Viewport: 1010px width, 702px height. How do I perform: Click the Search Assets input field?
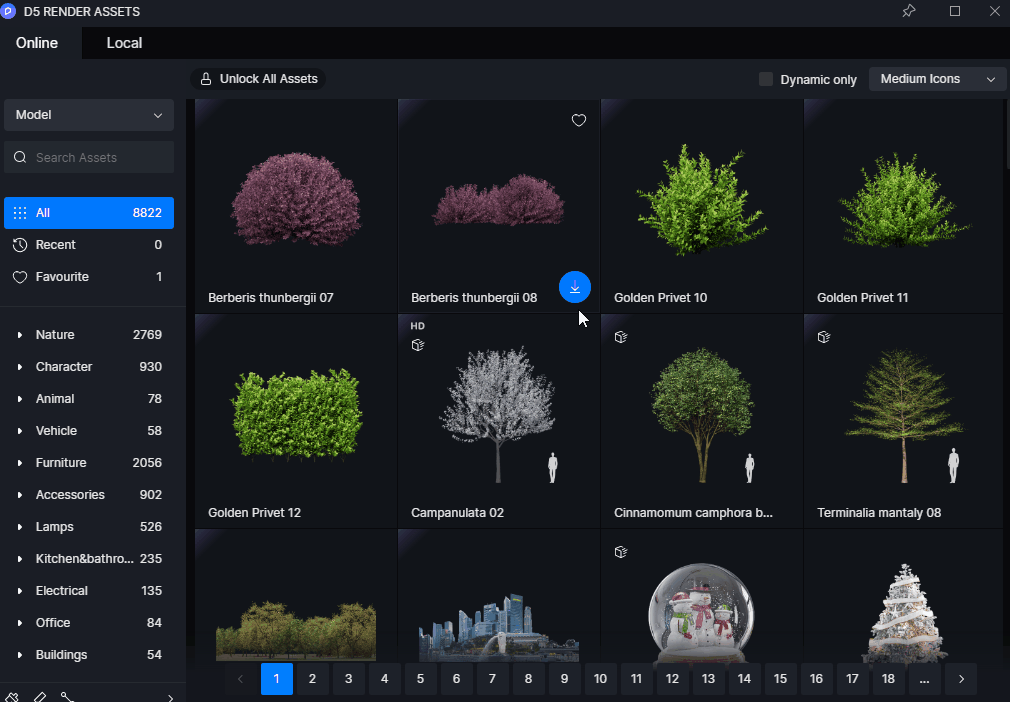[89, 157]
